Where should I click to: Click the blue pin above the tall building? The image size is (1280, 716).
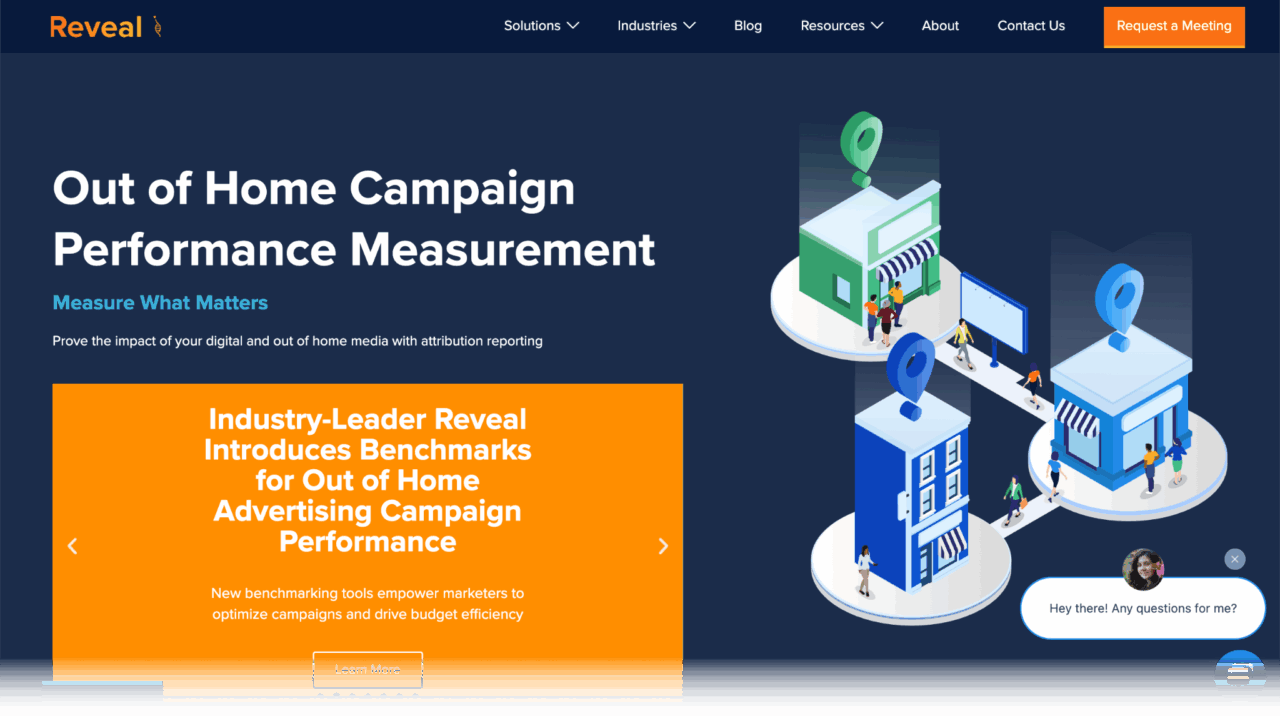[909, 371]
